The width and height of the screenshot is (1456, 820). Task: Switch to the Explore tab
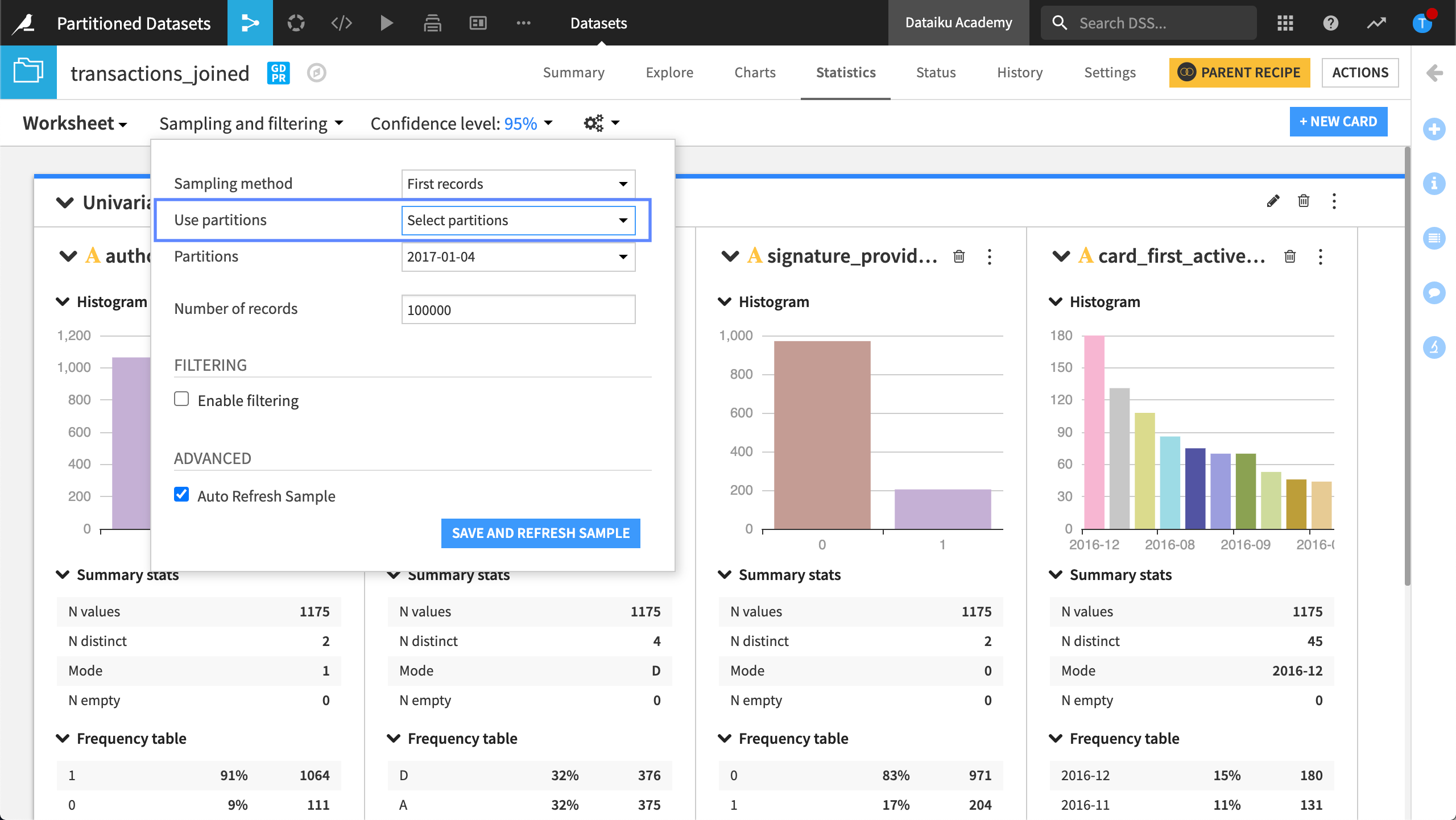[x=669, y=73]
